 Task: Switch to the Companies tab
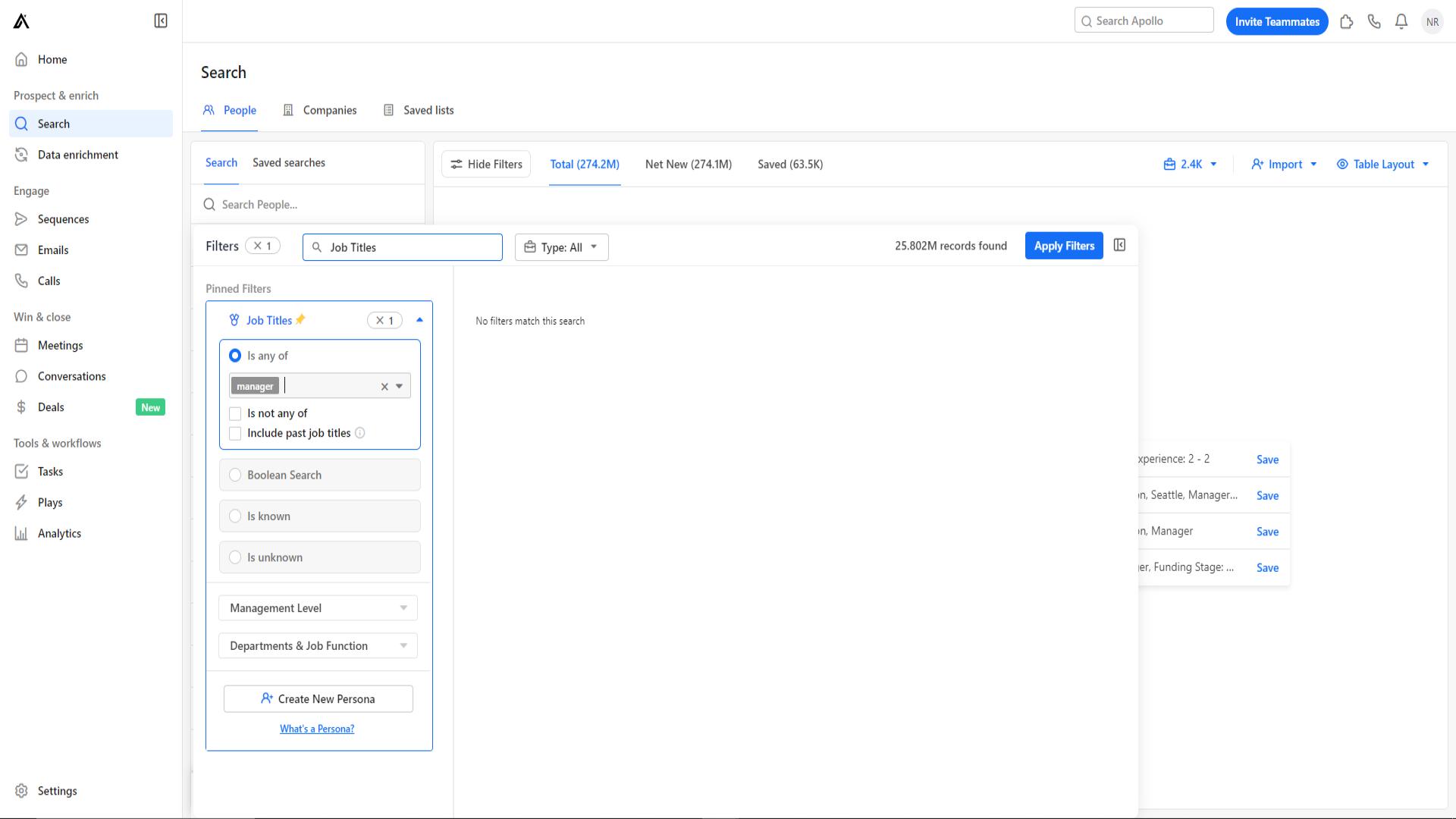tap(329, 110)
